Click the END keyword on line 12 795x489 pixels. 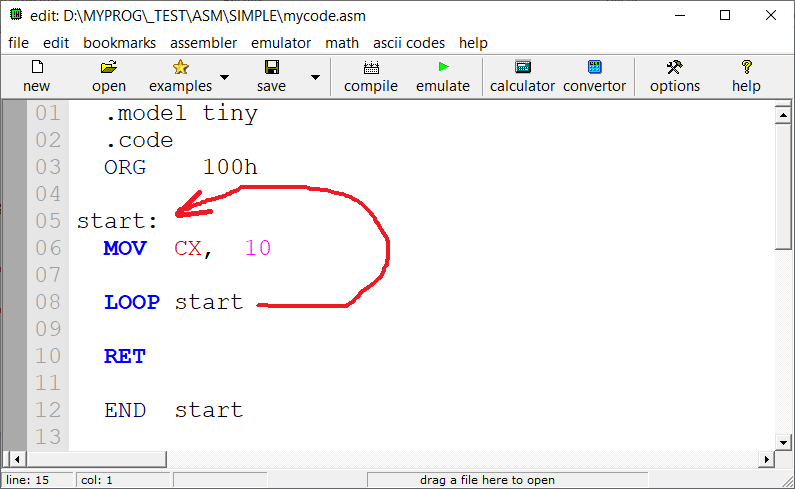(125, 410)
